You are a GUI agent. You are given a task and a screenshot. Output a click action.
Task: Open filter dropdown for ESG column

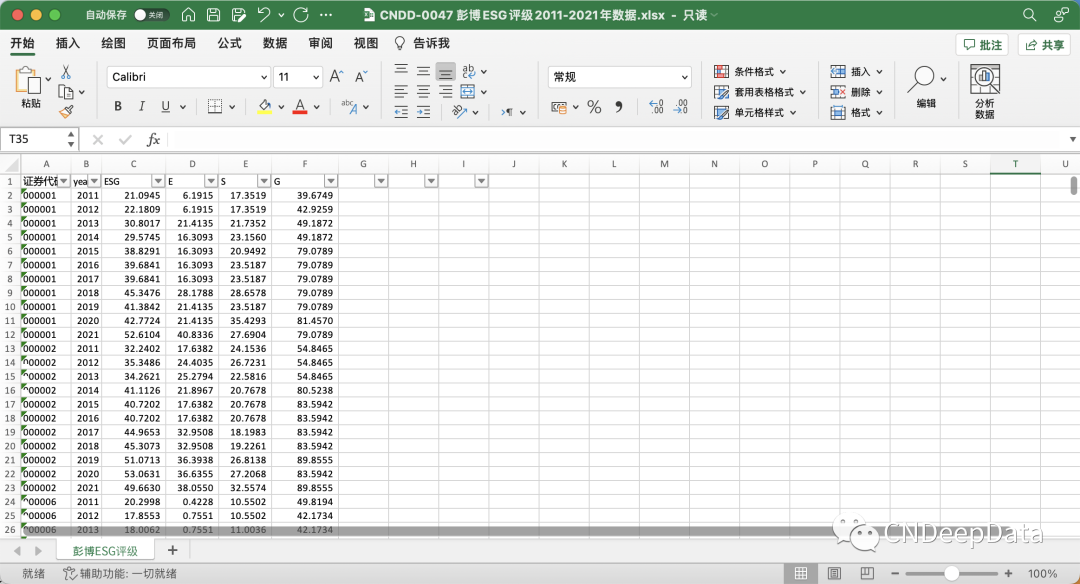click(158, 181)
